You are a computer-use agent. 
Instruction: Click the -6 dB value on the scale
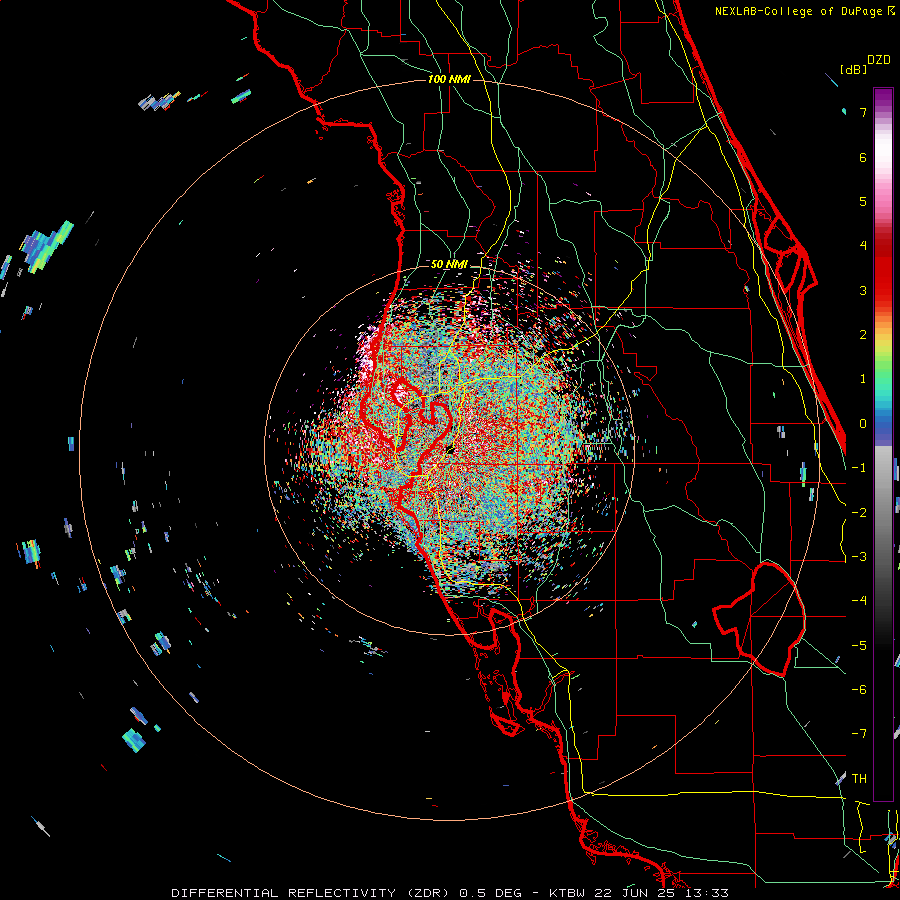[x=859, y=689]
